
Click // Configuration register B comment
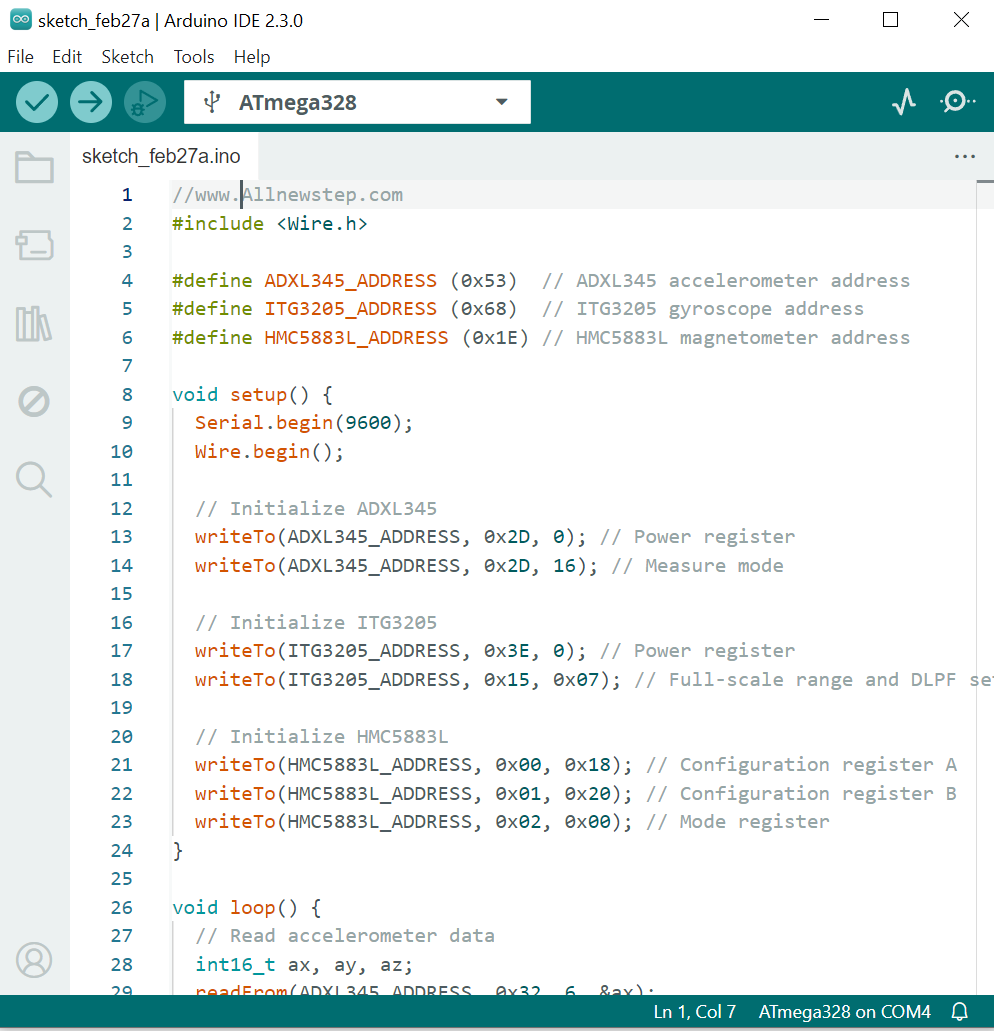click(x=801, y=794)
